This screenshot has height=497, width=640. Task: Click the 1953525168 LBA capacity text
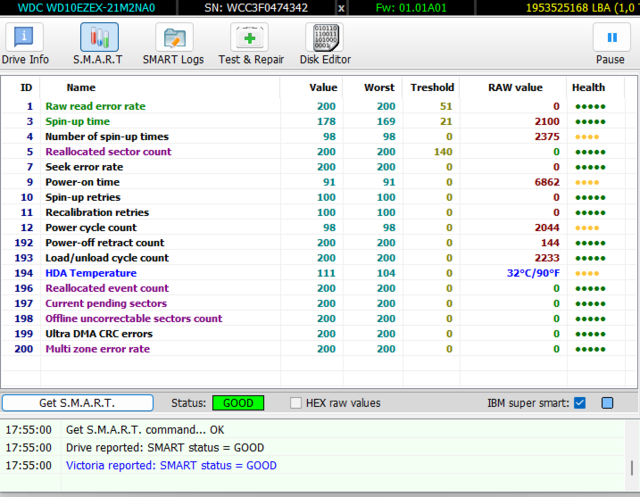(x=582, y=8)
